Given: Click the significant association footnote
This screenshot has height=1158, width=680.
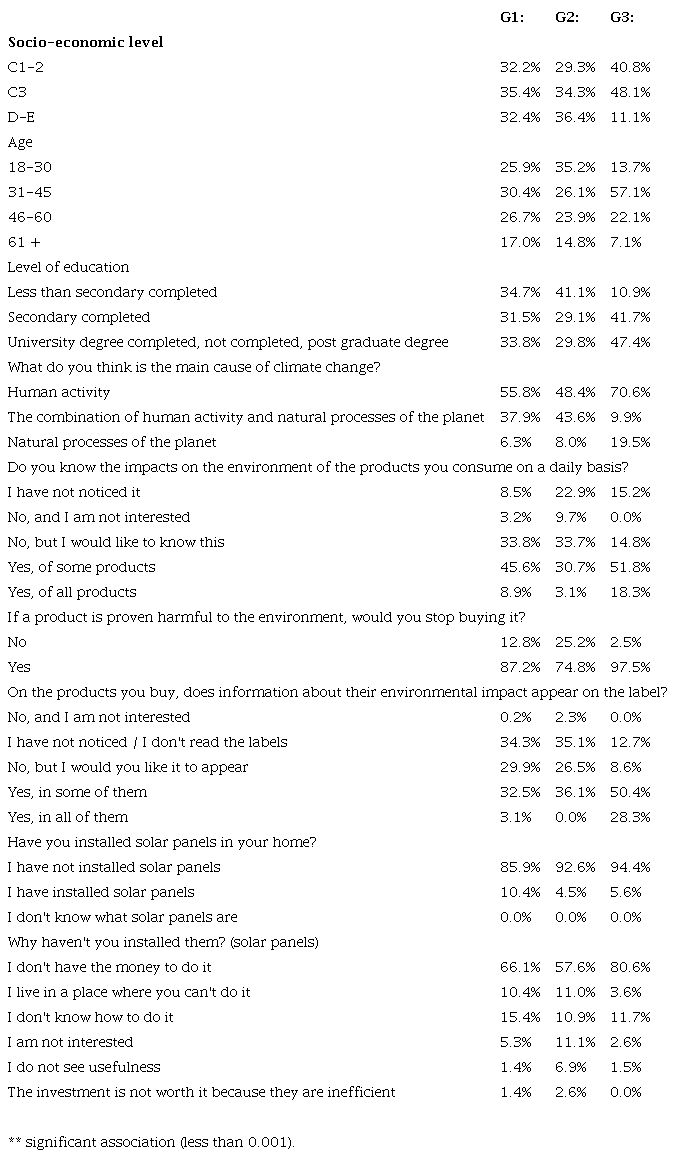Looking at the screenshot, I should coord(151,1141).
